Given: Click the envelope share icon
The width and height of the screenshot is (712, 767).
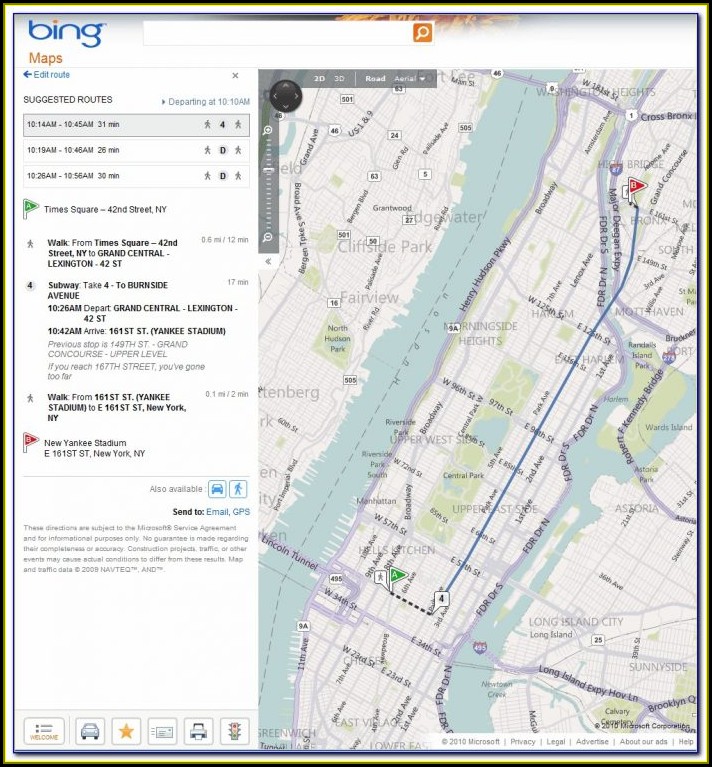Looking at the screenshot, I should tap(163, 731).
